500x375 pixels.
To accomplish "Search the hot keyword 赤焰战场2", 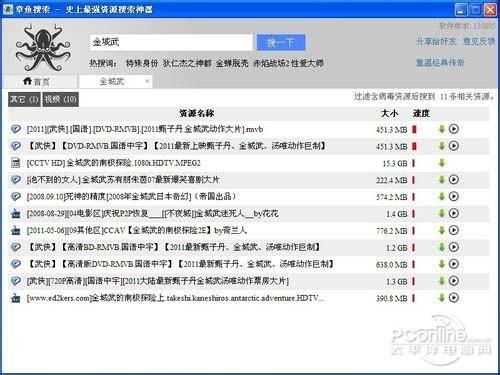I will (x=270, y=63).
